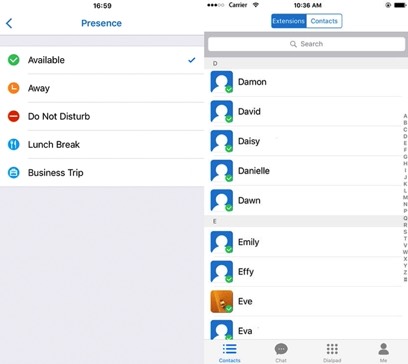Open contact name Daisy

point(249,141)
